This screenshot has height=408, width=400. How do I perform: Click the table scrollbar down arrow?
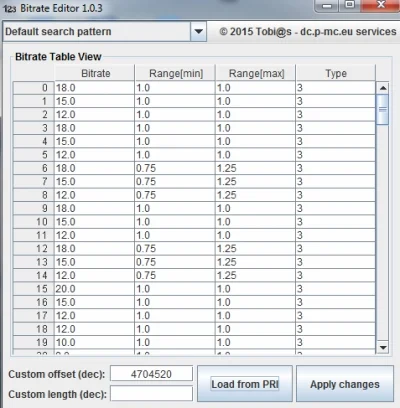(x=383, y=348)
